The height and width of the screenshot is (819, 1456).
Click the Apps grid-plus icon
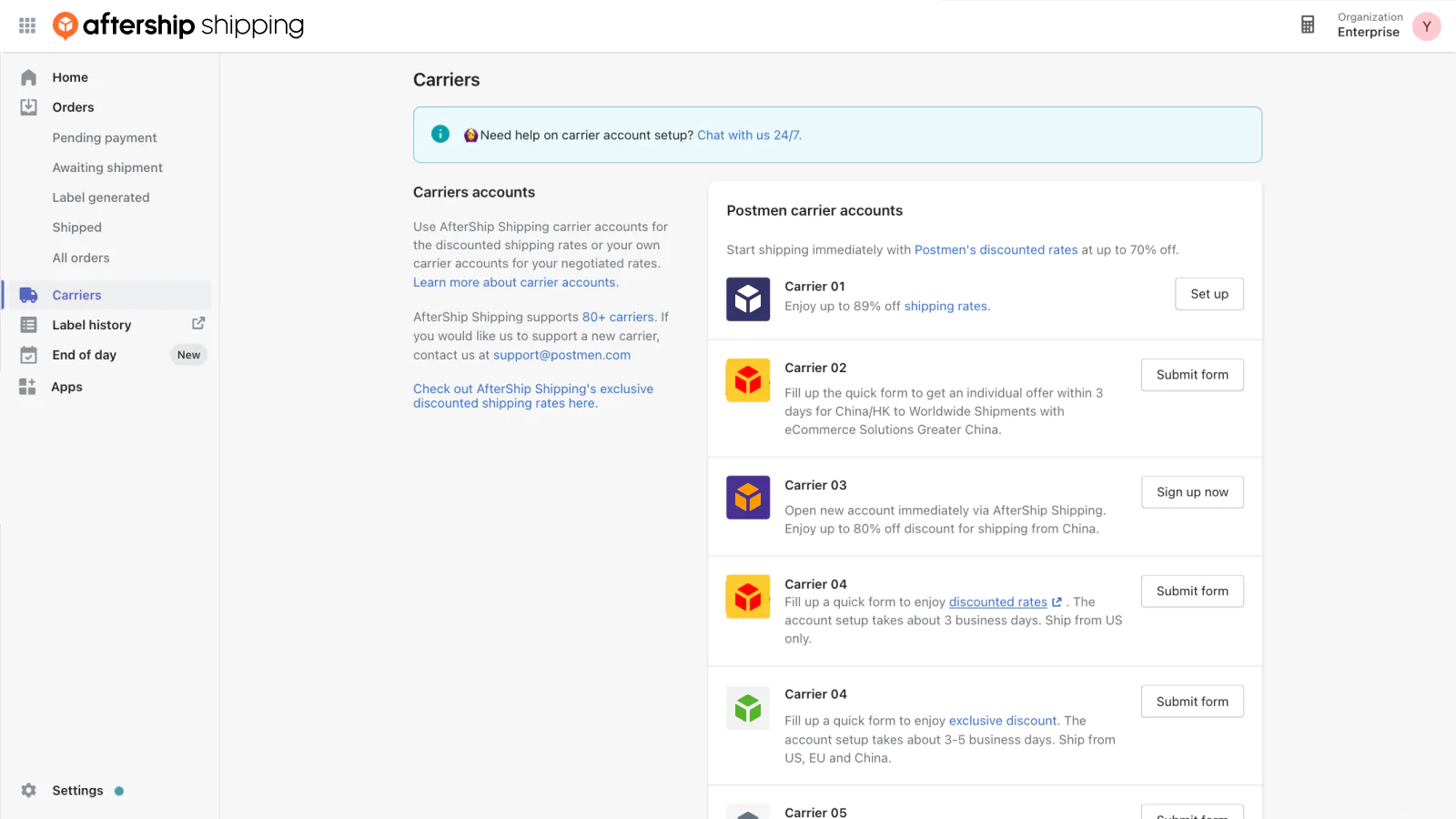27,387
